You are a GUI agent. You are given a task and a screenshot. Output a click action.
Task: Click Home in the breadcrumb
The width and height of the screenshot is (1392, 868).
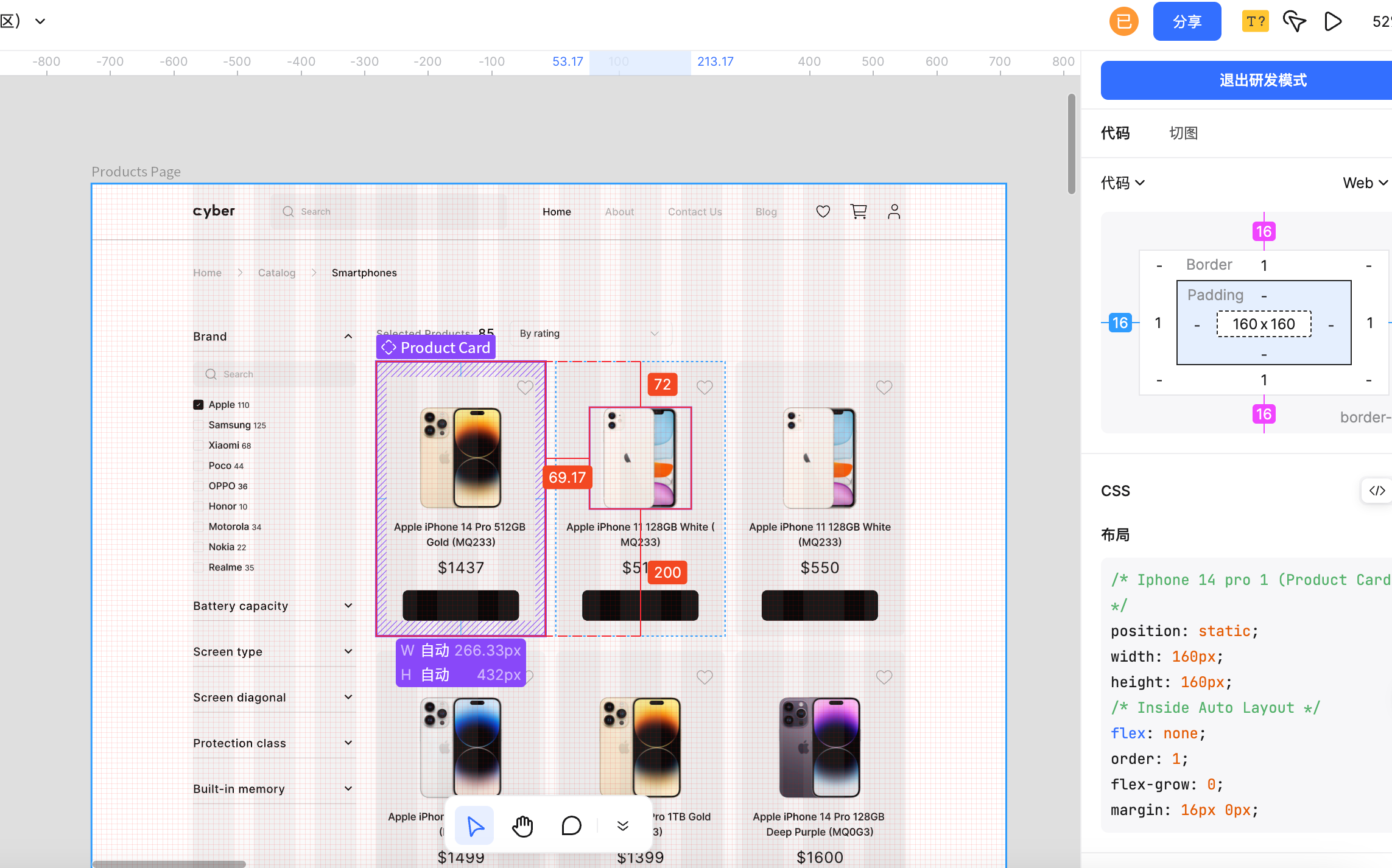coord(207,273)
